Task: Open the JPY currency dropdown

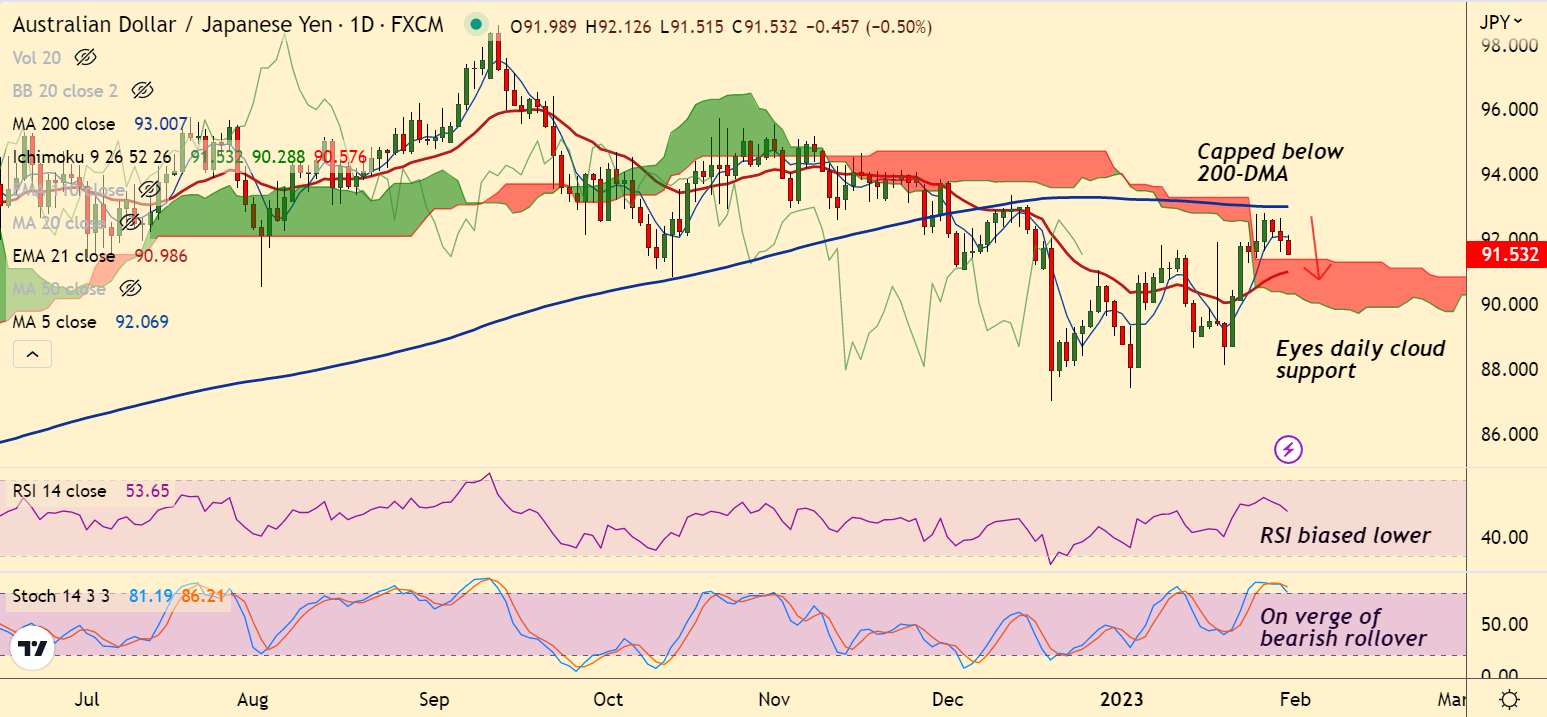Action: click(1502, 21)
